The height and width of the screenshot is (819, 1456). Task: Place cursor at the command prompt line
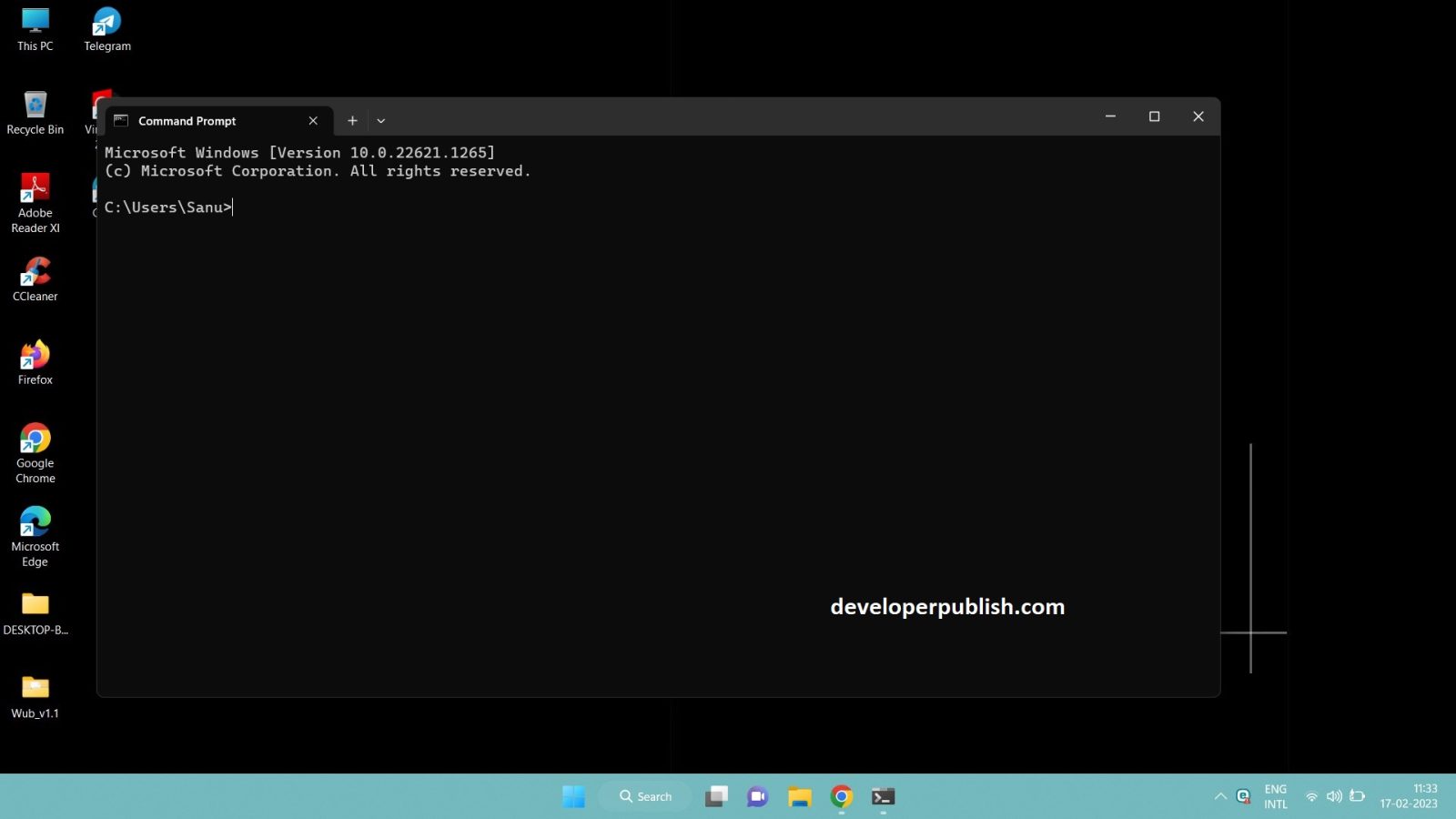point(231,207)
